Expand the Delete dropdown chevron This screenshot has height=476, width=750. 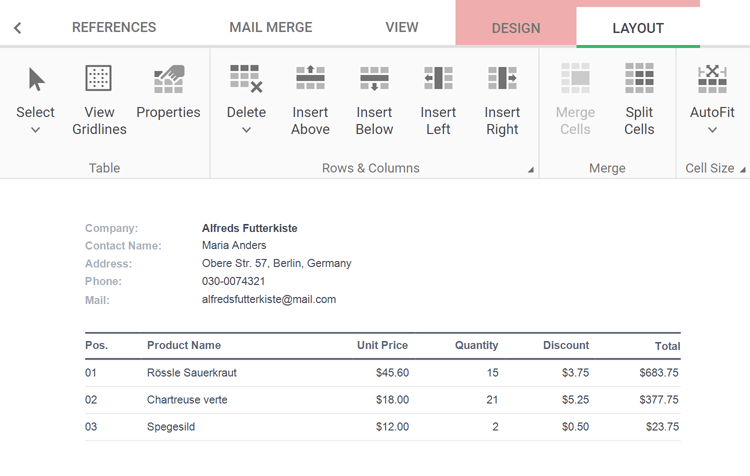(x=246, y=130)
